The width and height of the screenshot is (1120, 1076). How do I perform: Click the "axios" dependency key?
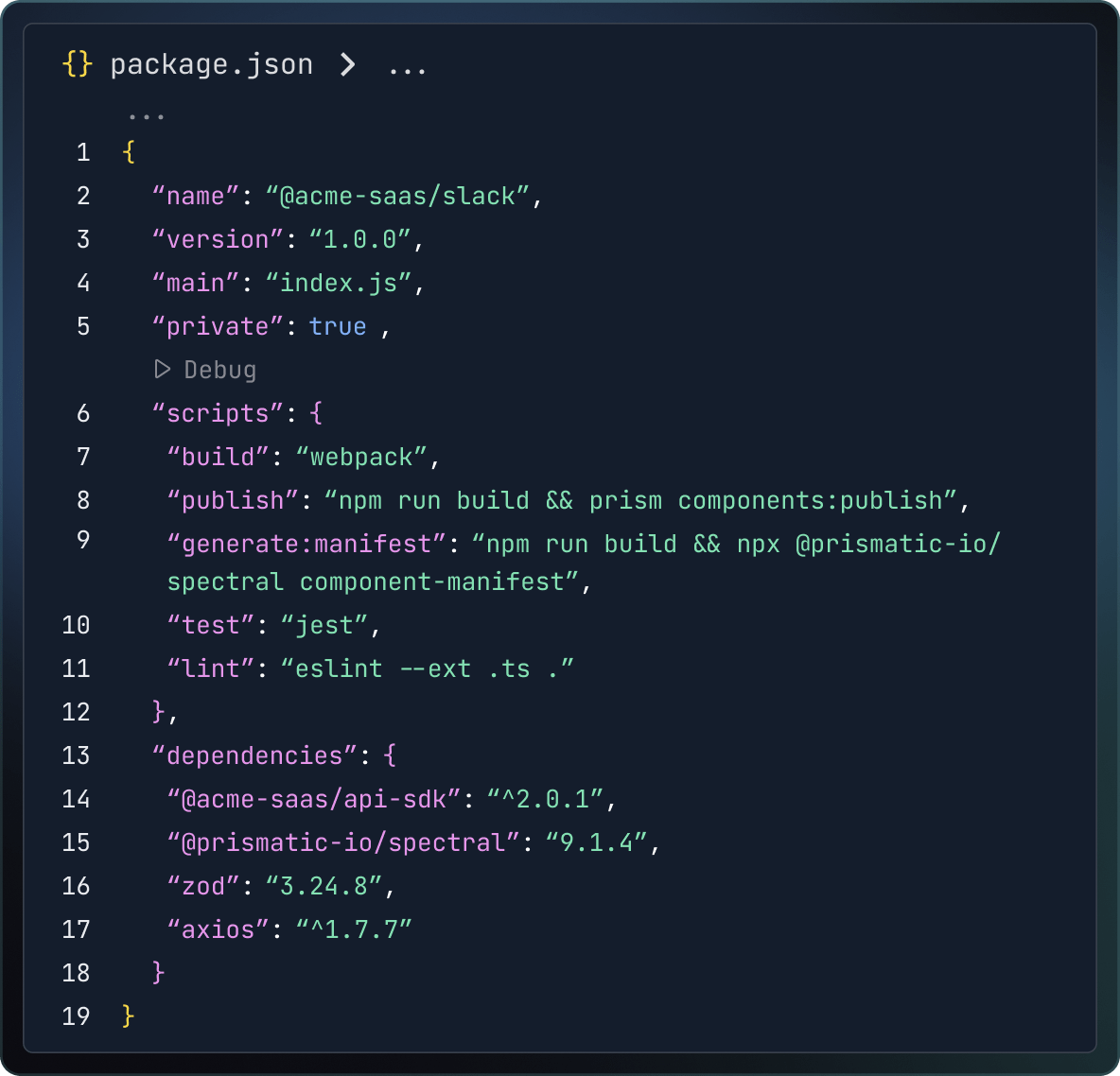point(218,929)
